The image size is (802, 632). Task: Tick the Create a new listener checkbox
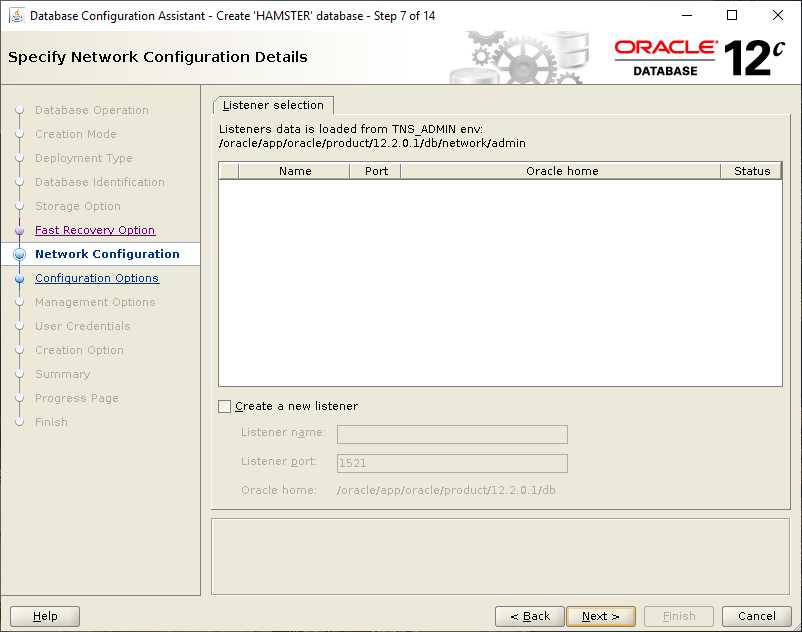coord(225,407)
